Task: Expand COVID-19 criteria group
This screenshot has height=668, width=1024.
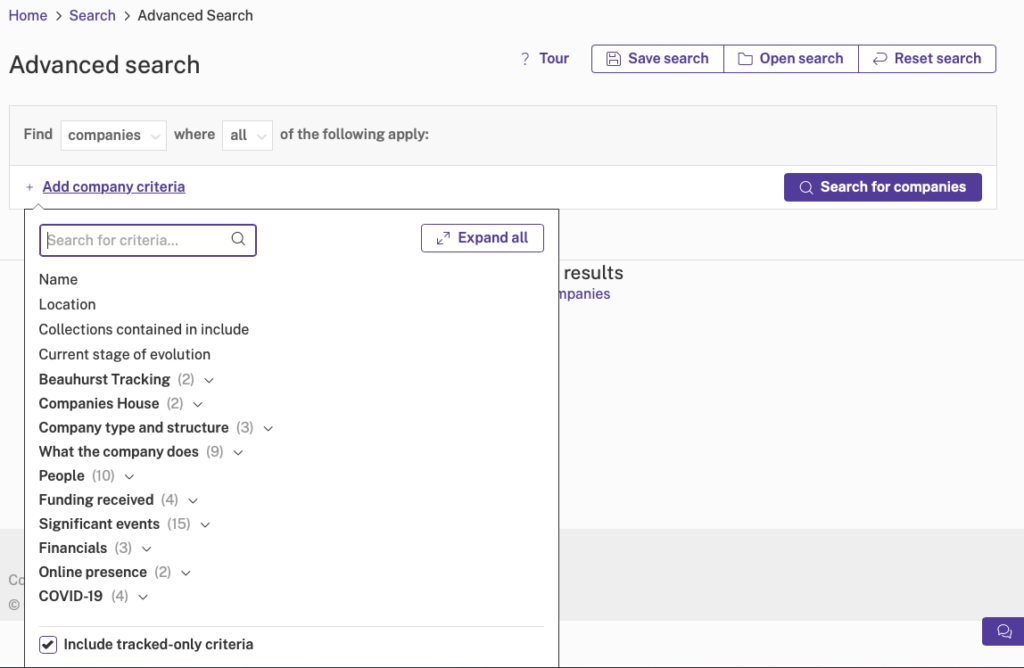Action: coord(93,597)
